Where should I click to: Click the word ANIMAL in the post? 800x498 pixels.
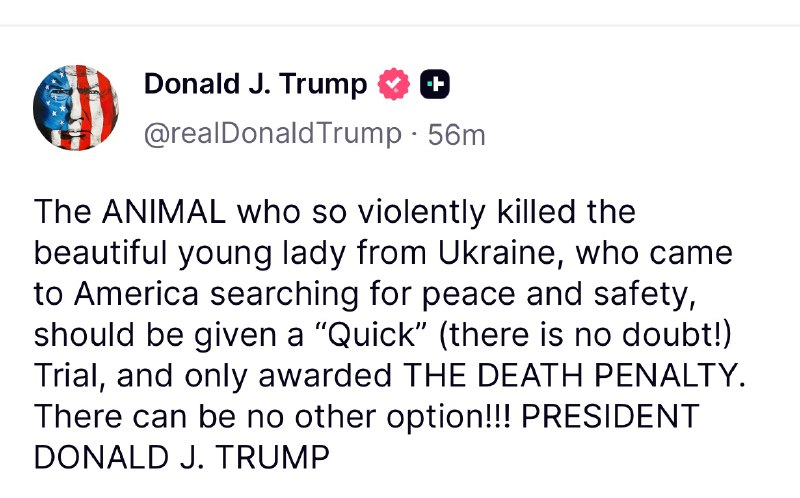(164, 212)
